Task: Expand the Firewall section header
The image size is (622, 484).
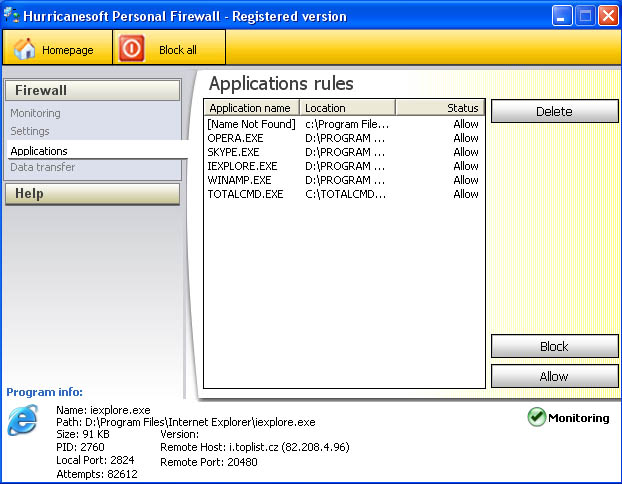Action: point(92,90)
